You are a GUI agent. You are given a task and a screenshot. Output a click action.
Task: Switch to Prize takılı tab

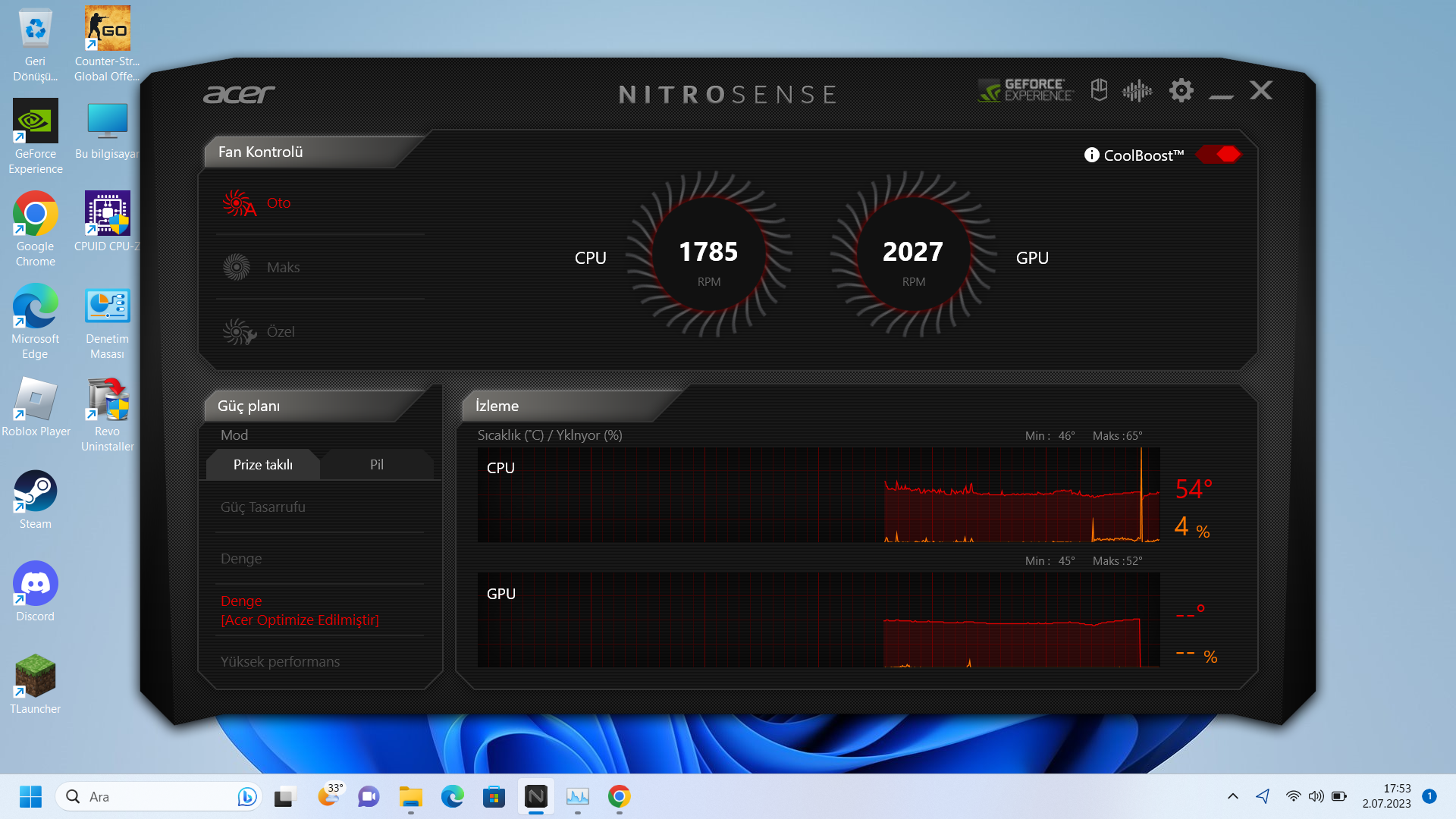pyautogui.click(x=262, y=465)
